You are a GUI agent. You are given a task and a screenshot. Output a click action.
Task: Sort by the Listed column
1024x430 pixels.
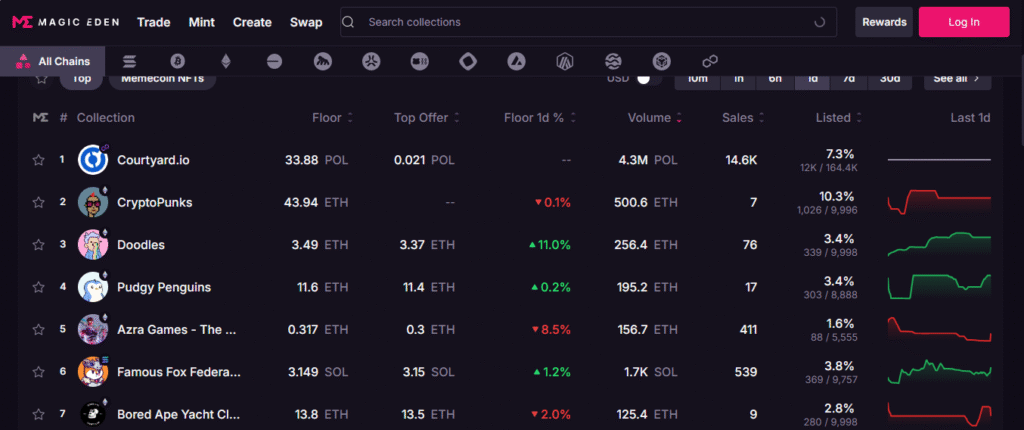coord(839,118)
